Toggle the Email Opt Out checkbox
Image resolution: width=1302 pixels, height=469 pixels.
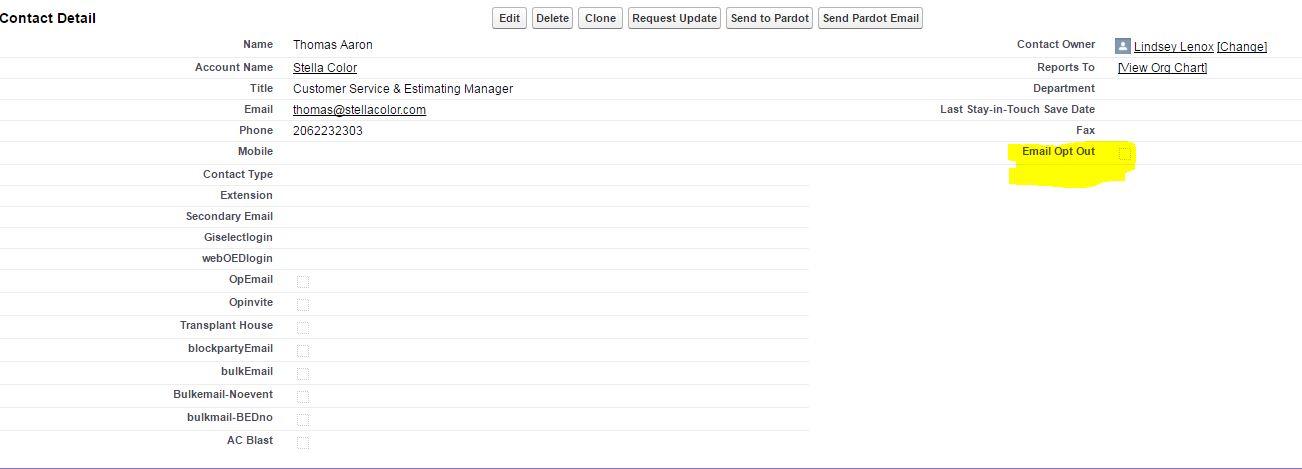[1125, 154]
